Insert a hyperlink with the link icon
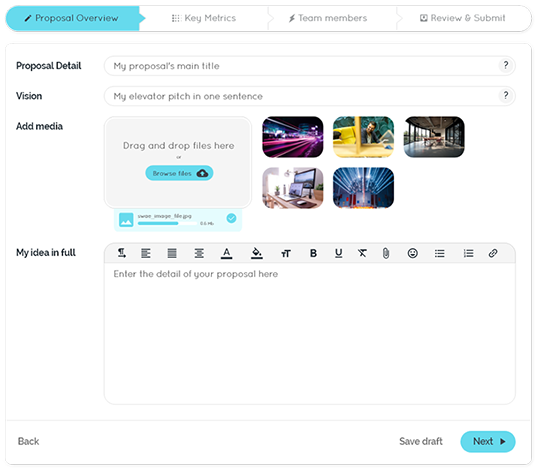Screen dimensions: 540x473 pyautogui.click(x=493, y=253)
